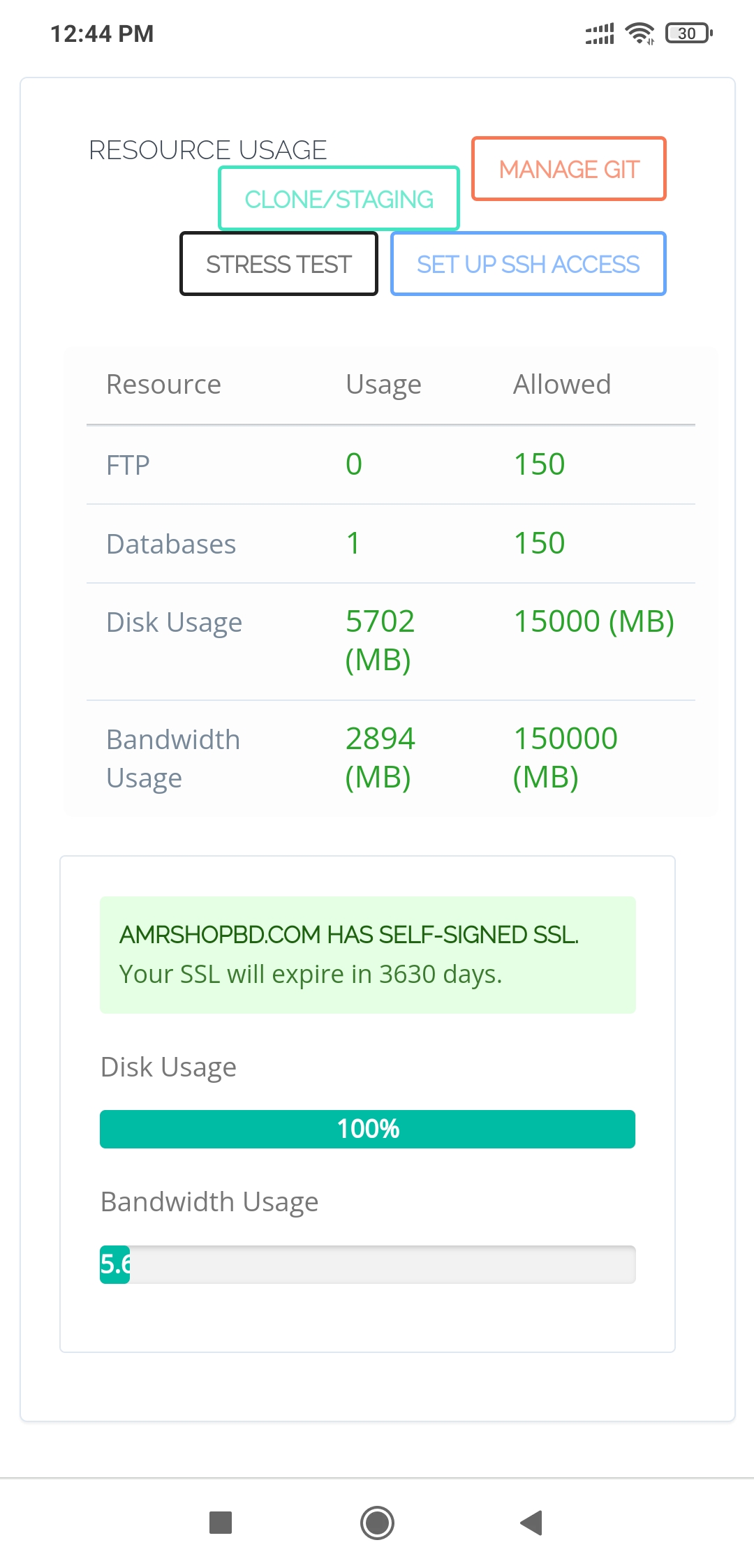Select the RESOURCE USAGE heading
This screenshot has height=1568, width=754.
click(x=207, y=149)
